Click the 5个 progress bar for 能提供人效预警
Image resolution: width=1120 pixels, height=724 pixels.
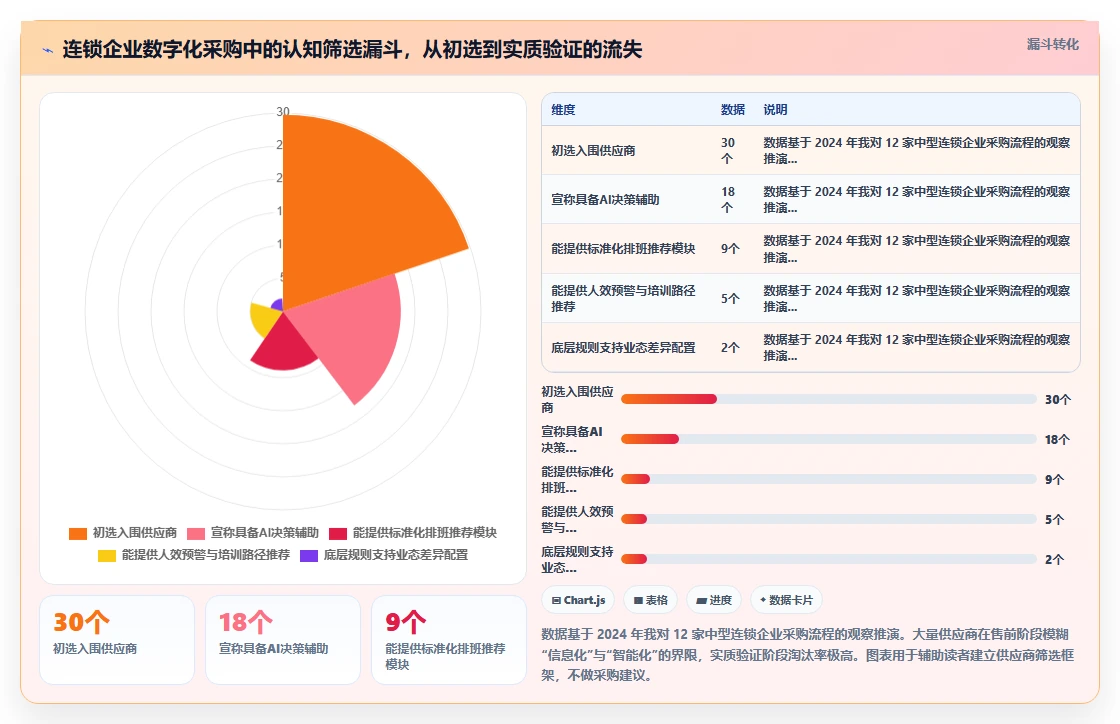829,519
